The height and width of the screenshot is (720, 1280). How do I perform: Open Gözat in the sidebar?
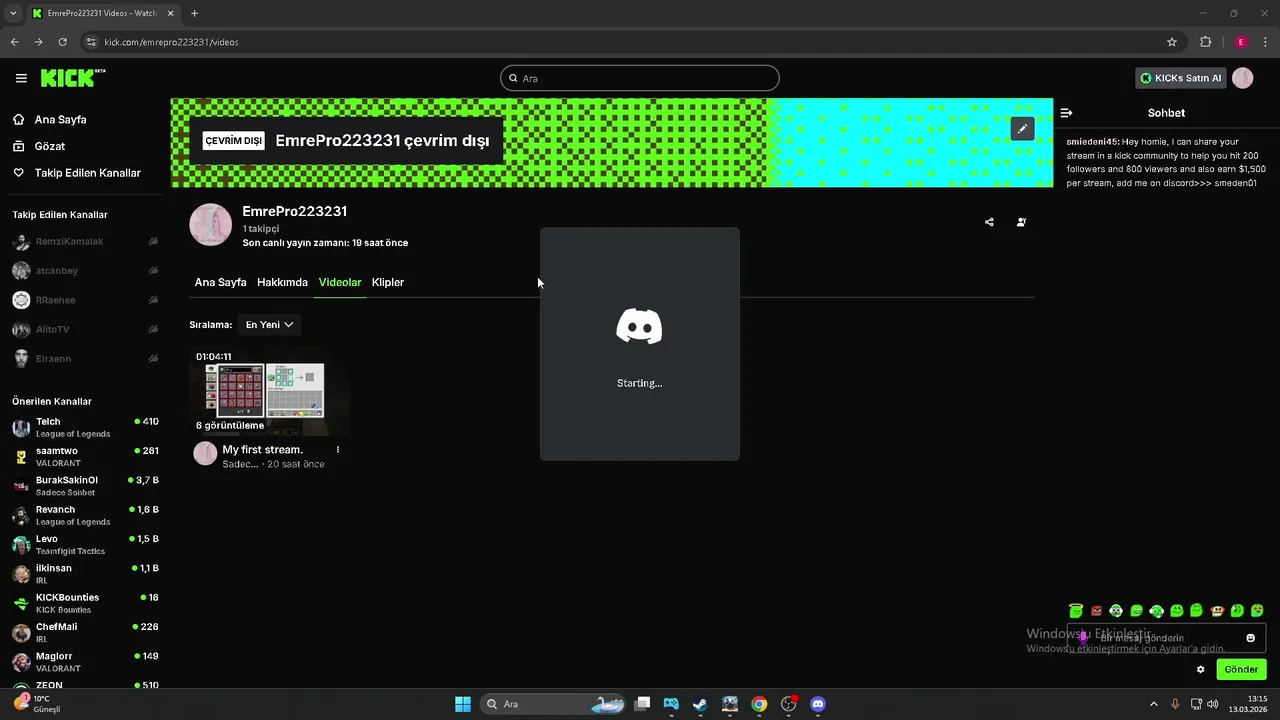tap(49, 146)
